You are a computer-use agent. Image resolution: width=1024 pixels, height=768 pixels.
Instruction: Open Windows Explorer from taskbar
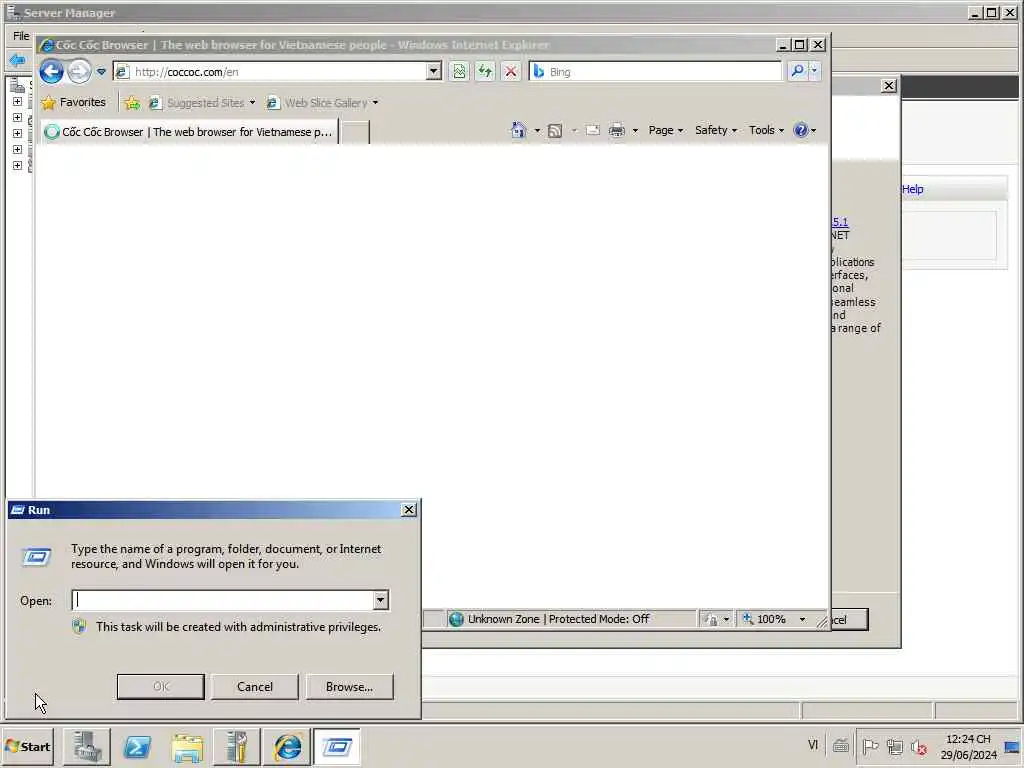click(x=187, y=746)
